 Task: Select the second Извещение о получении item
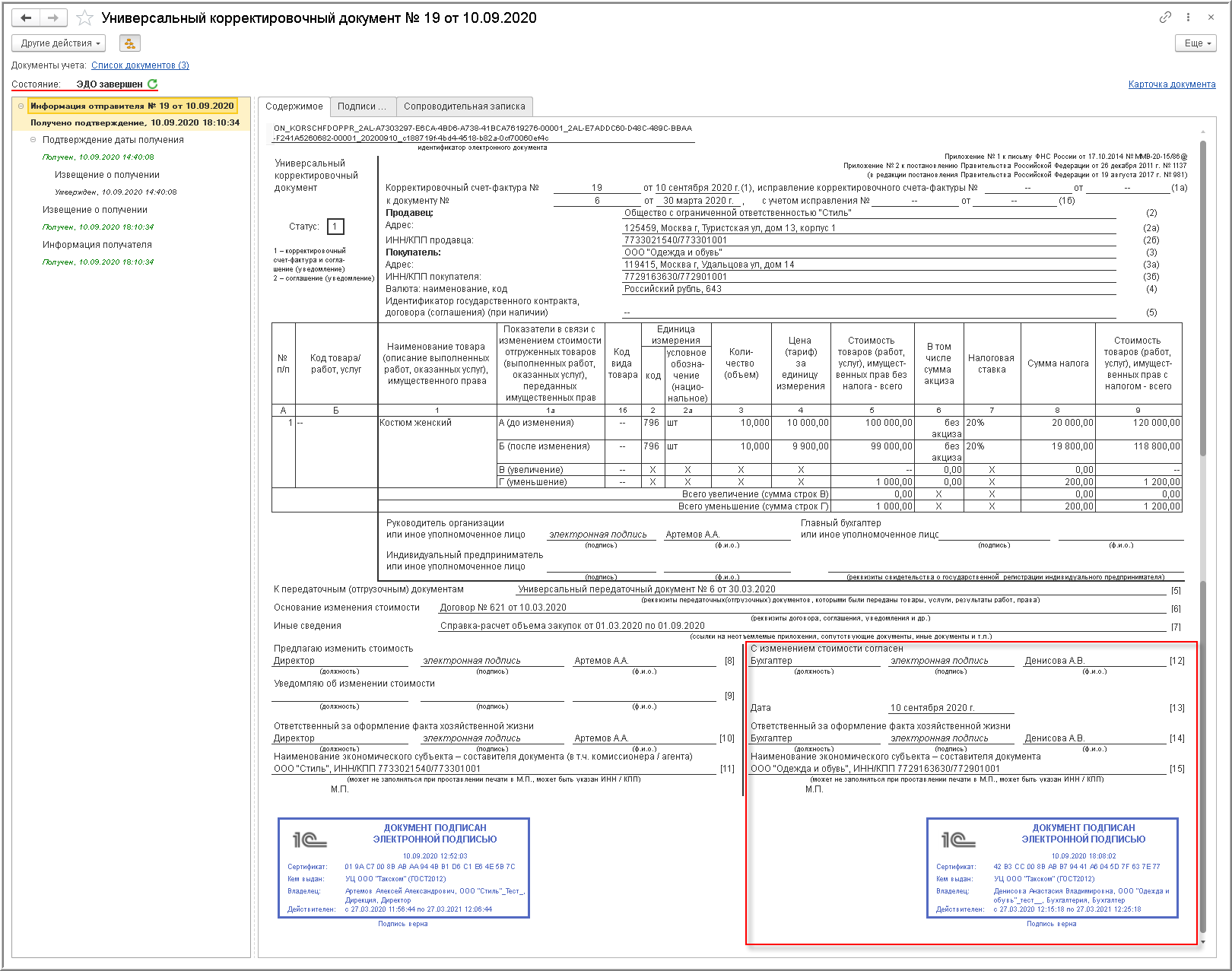[x=95, y=210]
